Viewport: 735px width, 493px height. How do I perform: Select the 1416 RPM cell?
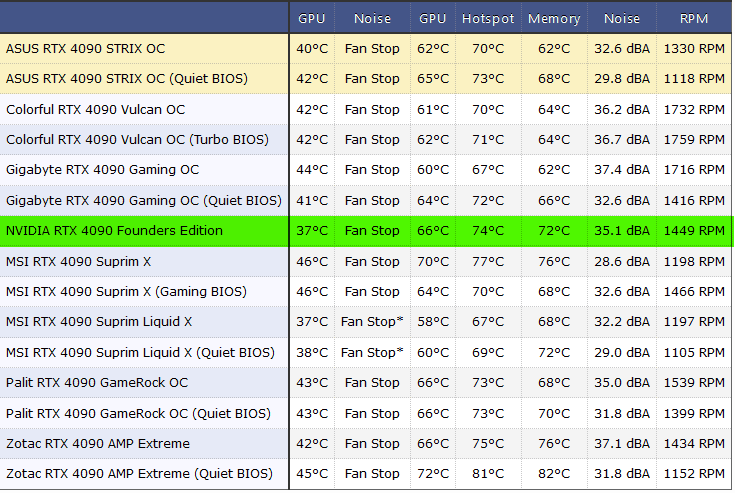(694, 201)
